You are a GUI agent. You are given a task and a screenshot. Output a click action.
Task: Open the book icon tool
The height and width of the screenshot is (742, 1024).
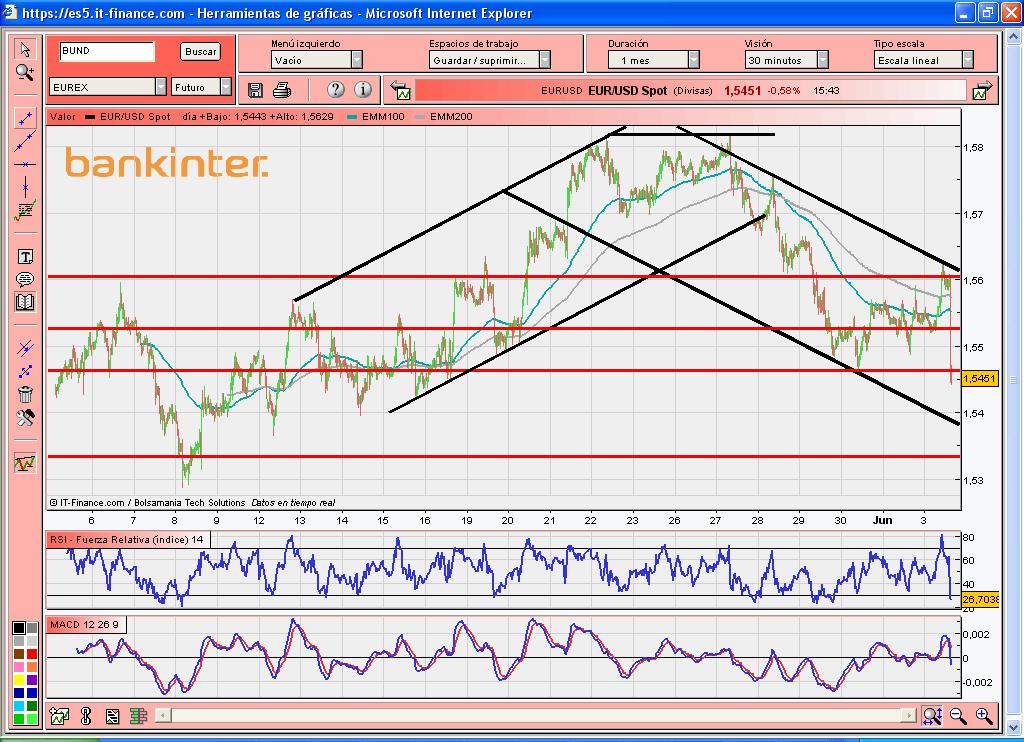tap(25, 302)
